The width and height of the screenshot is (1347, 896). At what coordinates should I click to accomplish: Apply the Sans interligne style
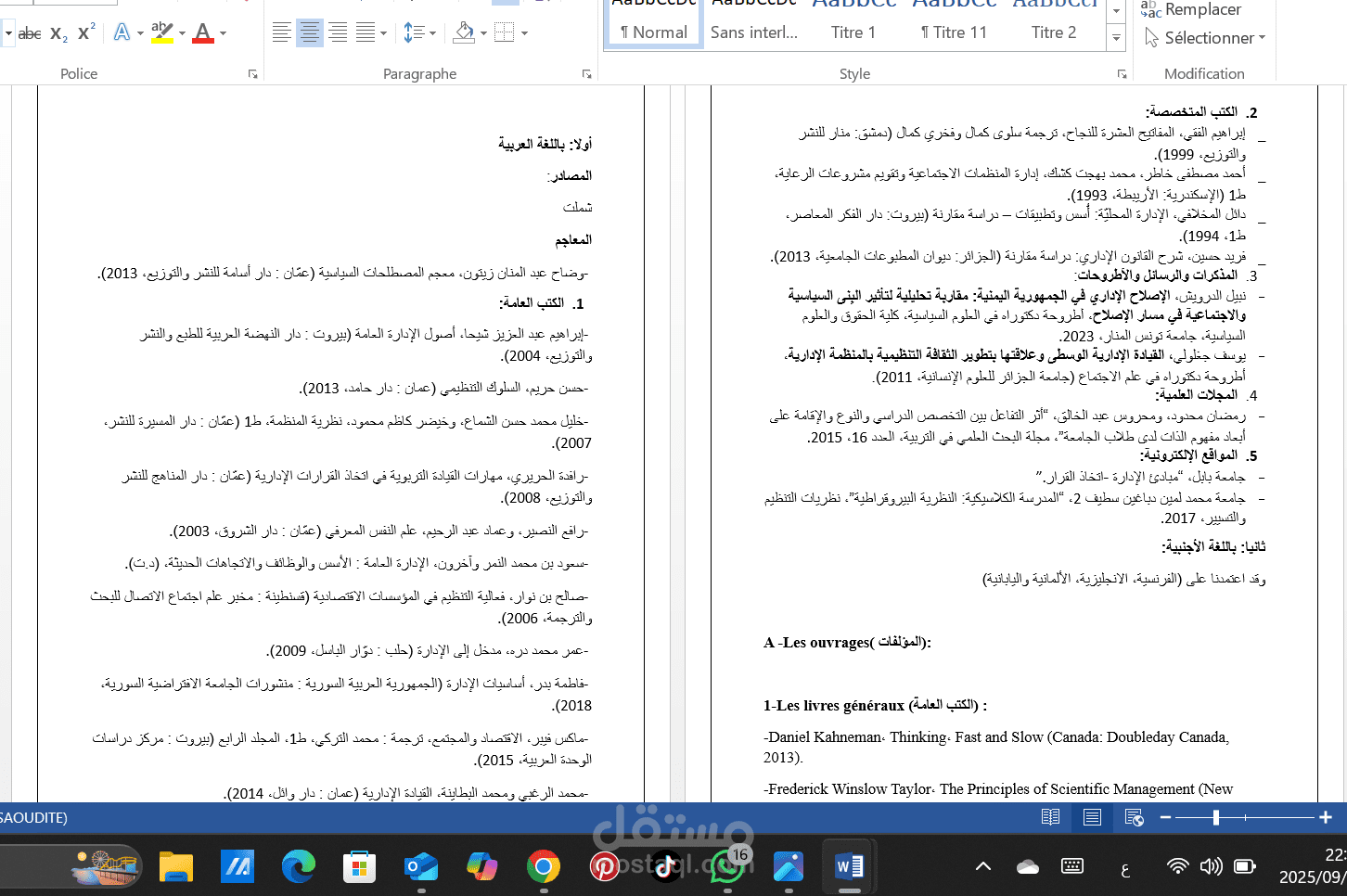point(753,24)
